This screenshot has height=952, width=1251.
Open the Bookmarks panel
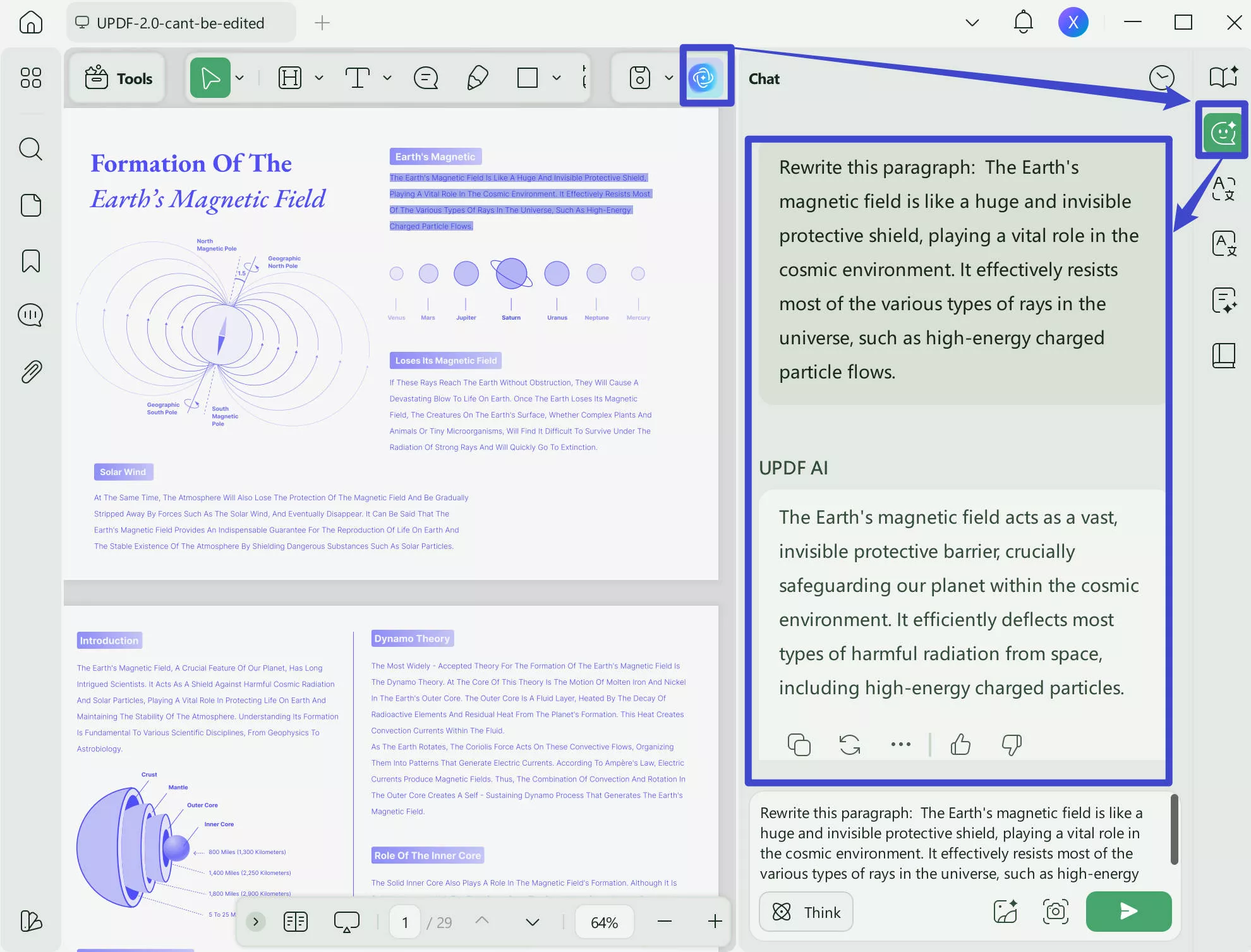point(30,260)
